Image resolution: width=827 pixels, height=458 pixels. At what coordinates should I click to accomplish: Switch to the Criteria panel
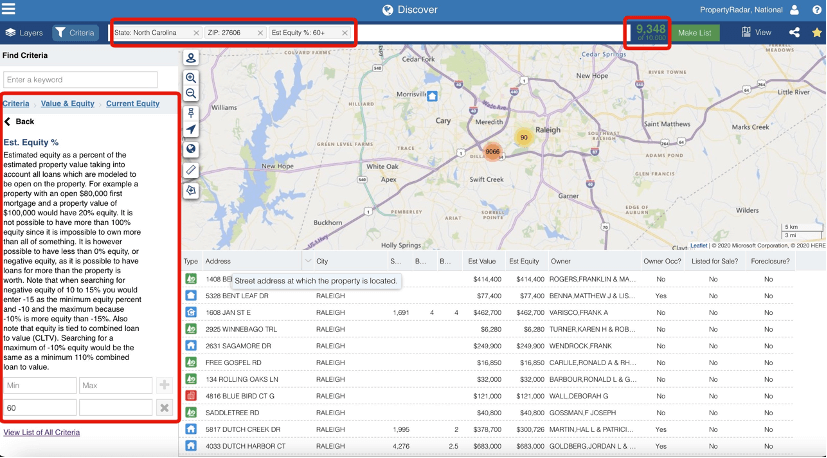(75, 33)
